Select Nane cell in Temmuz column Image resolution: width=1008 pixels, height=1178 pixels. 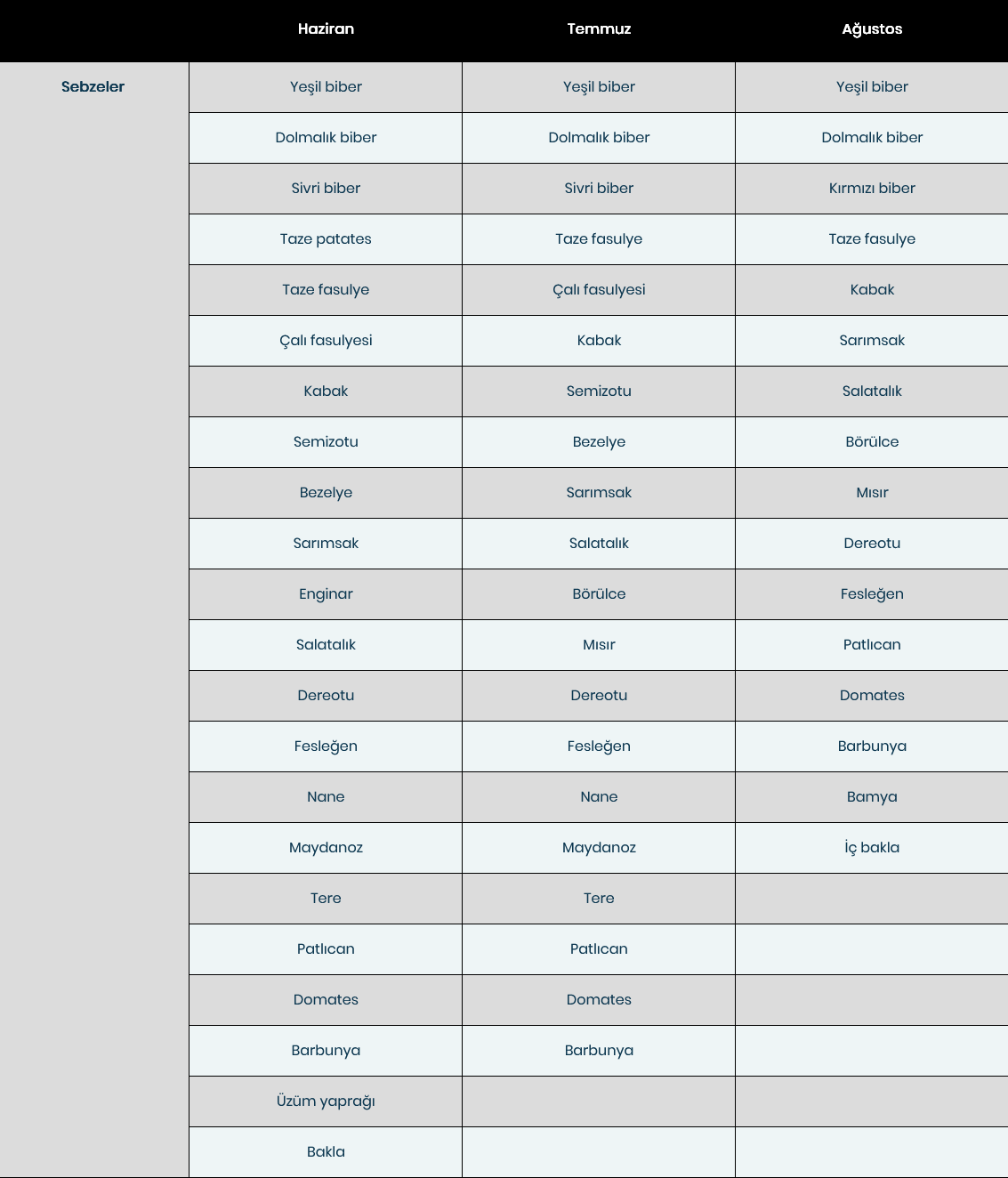click(x=599, y=797)
